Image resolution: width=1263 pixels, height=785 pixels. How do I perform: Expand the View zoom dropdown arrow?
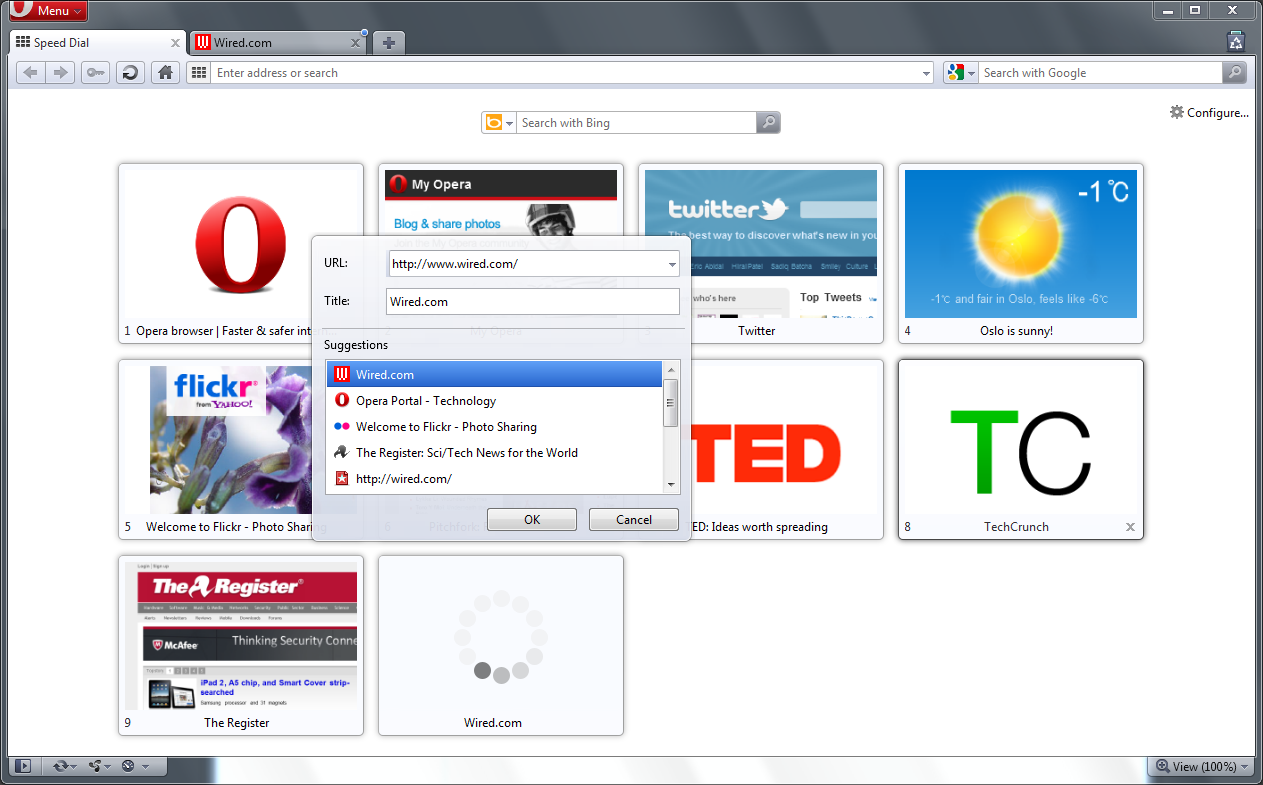tap(1244, 767)
